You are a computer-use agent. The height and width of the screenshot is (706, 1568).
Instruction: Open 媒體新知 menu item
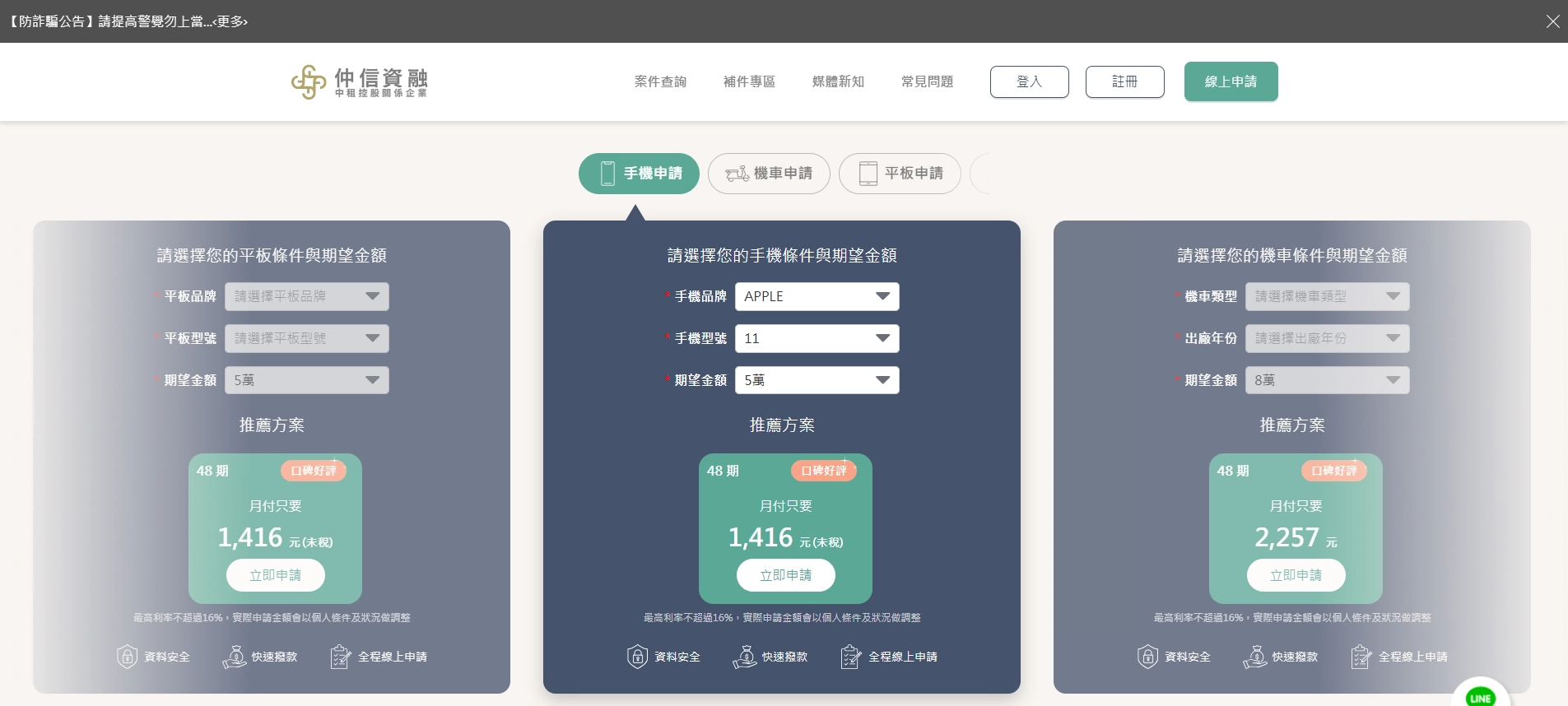[x=838, y=81]
